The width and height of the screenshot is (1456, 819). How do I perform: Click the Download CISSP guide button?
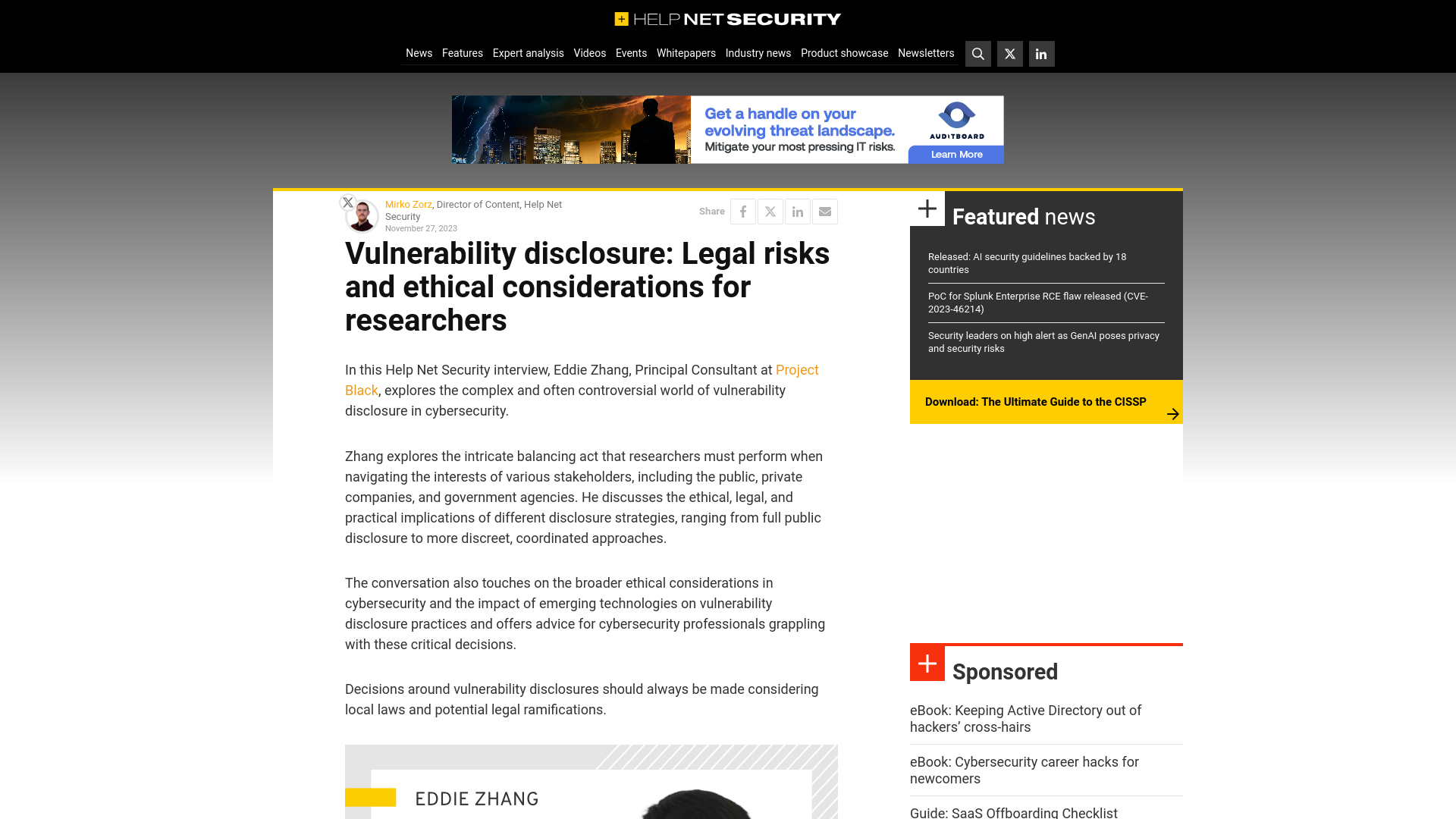tap(1046, 401)
